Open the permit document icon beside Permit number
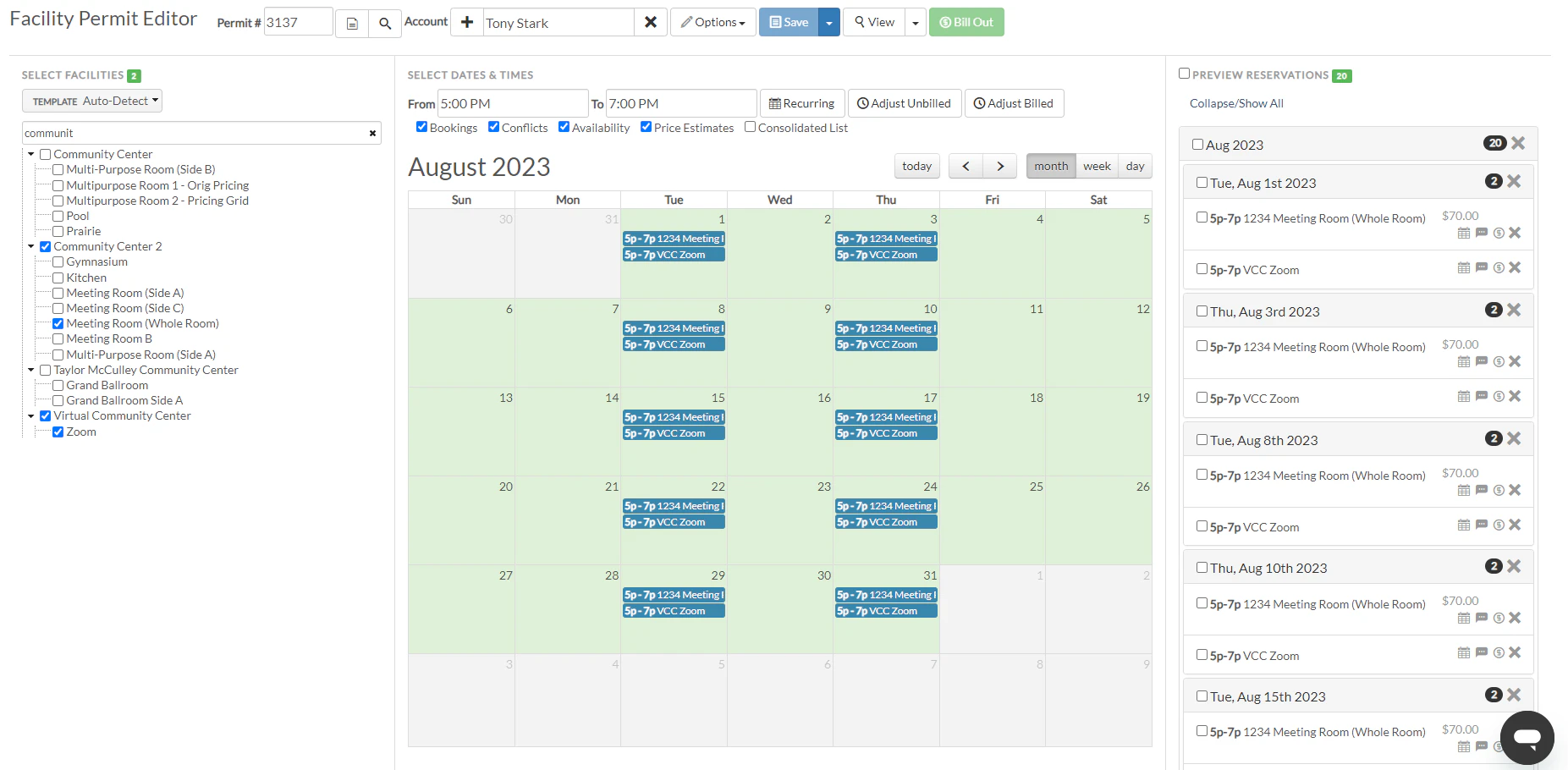The width and height of the screenshot is (1568, 770). [352, 23]
